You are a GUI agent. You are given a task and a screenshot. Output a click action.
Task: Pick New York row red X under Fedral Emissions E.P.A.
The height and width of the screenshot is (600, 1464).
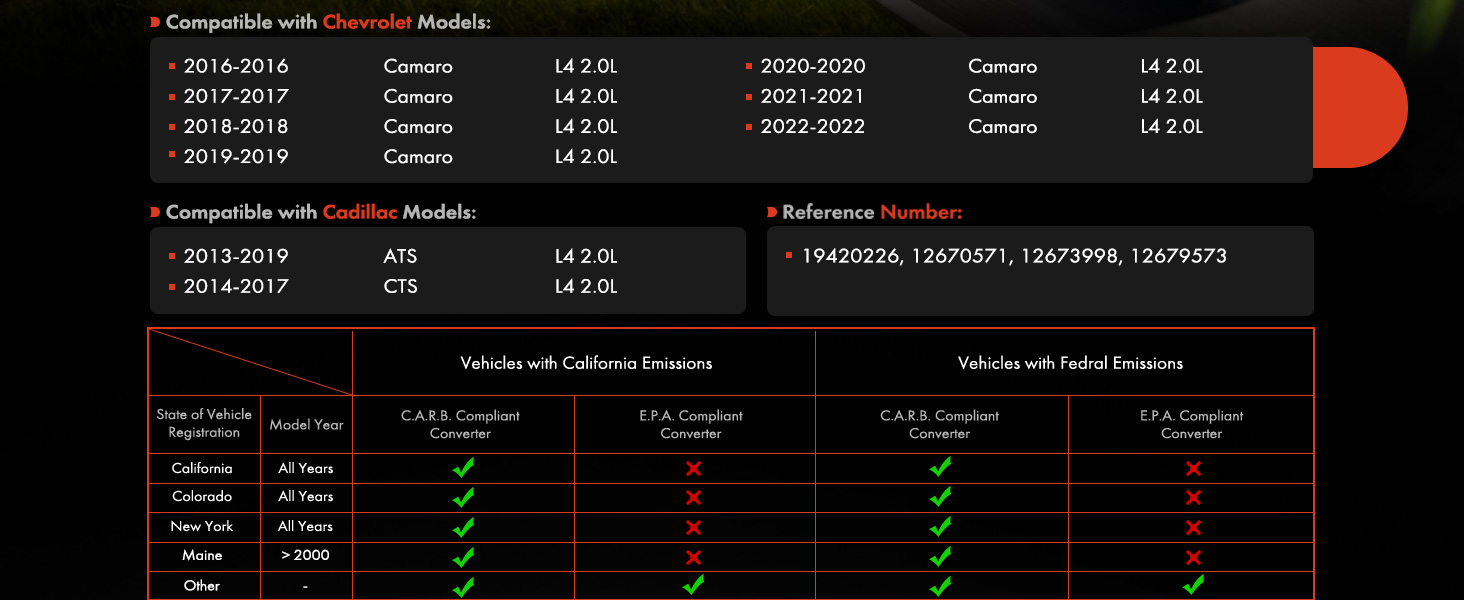pos(1192,527)
